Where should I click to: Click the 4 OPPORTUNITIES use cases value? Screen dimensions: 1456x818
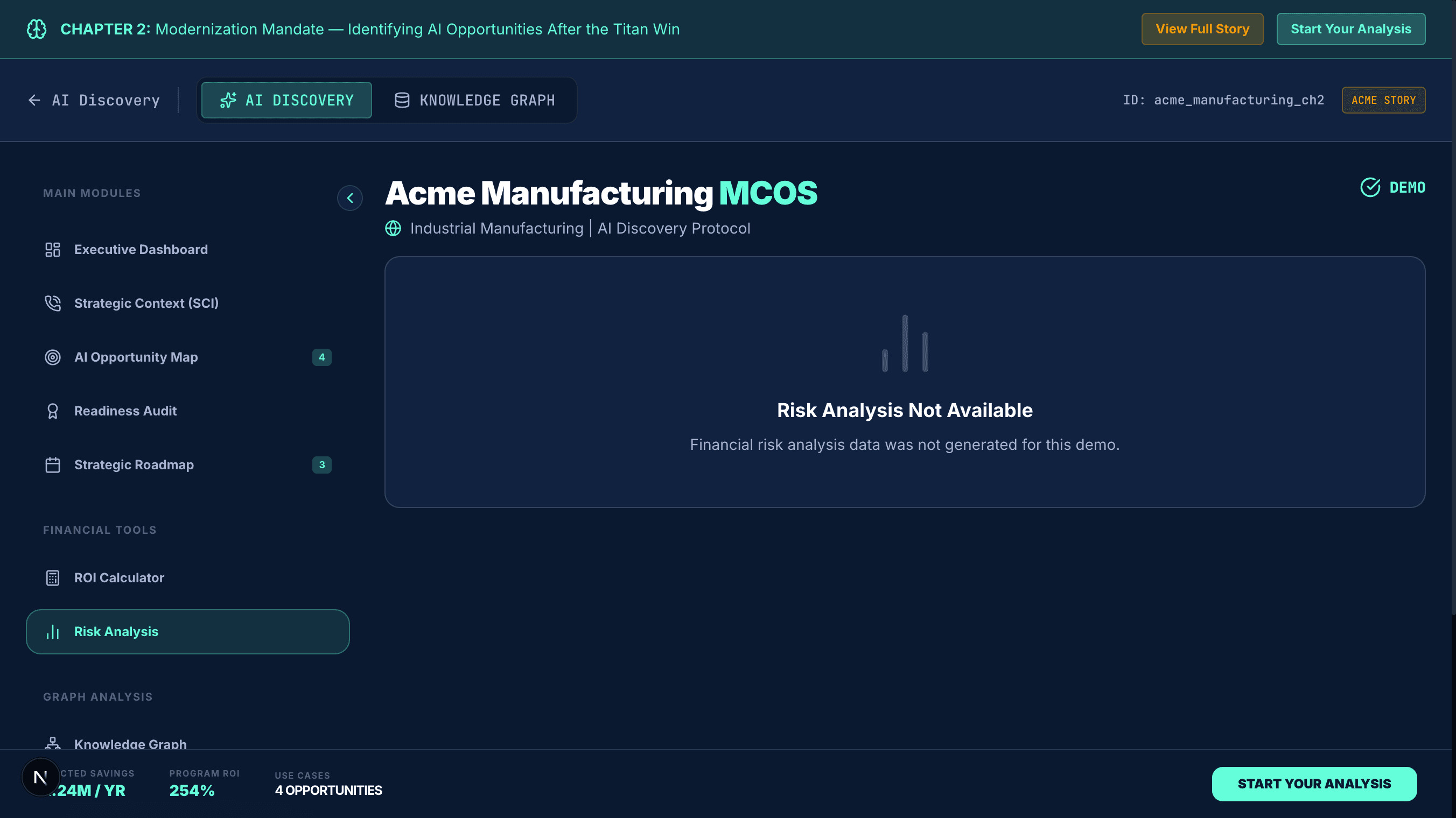[328, 791]
